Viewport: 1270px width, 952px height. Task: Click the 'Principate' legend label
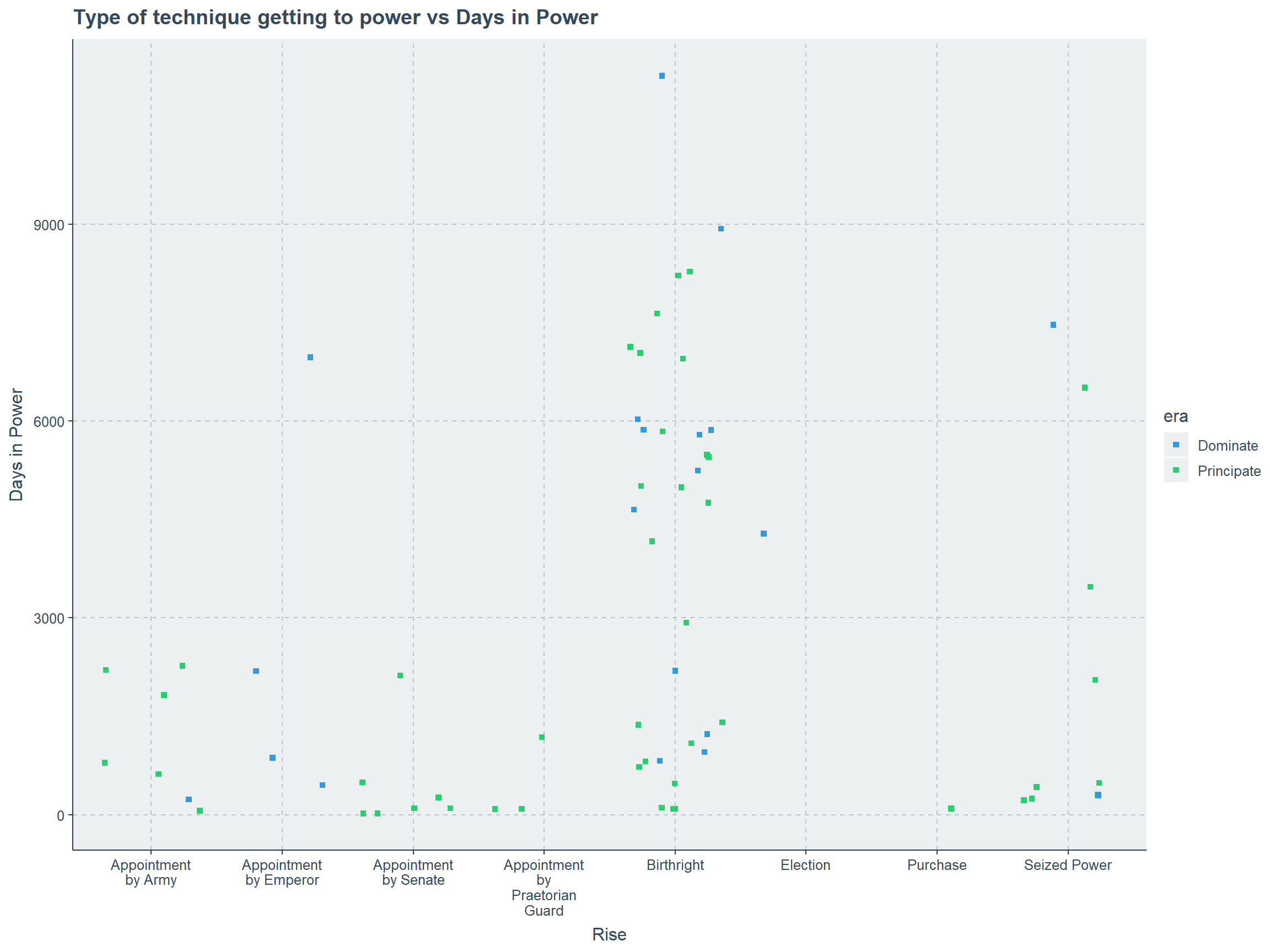(1229, 470)
